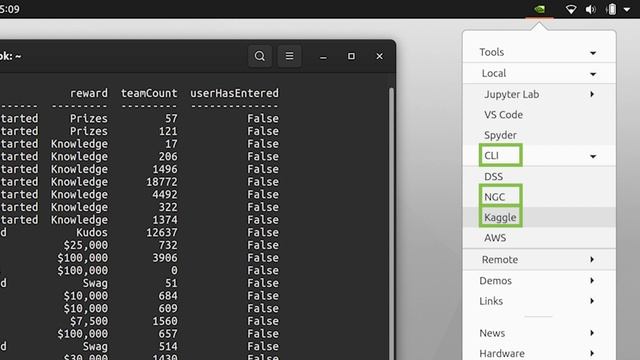Click the teamCount value 684

click(x=168, y=296)
